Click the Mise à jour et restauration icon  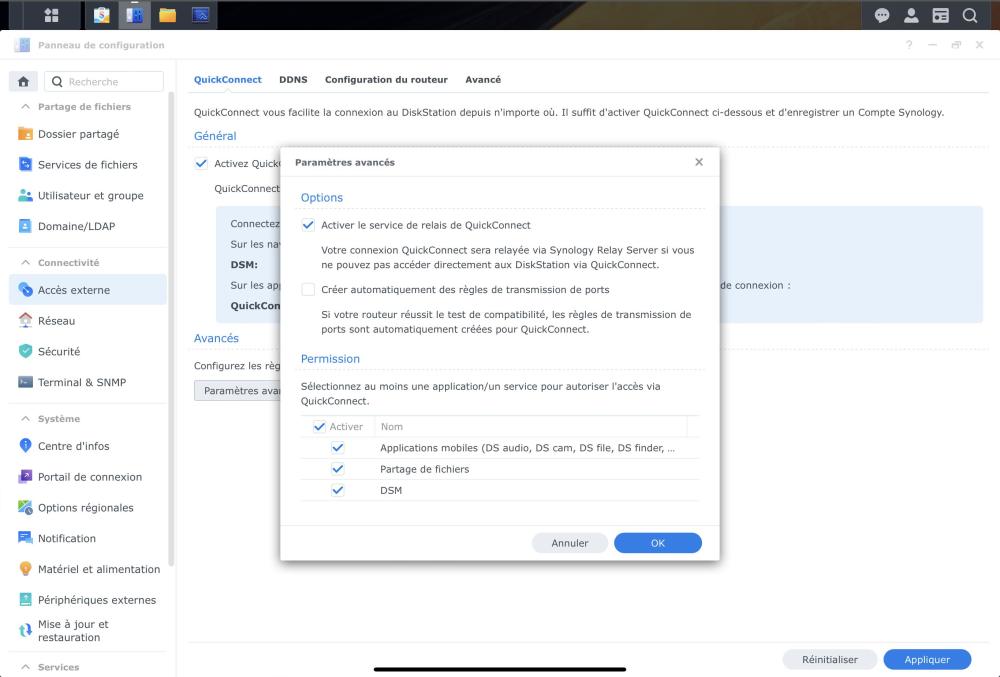[x=26, y=630]
